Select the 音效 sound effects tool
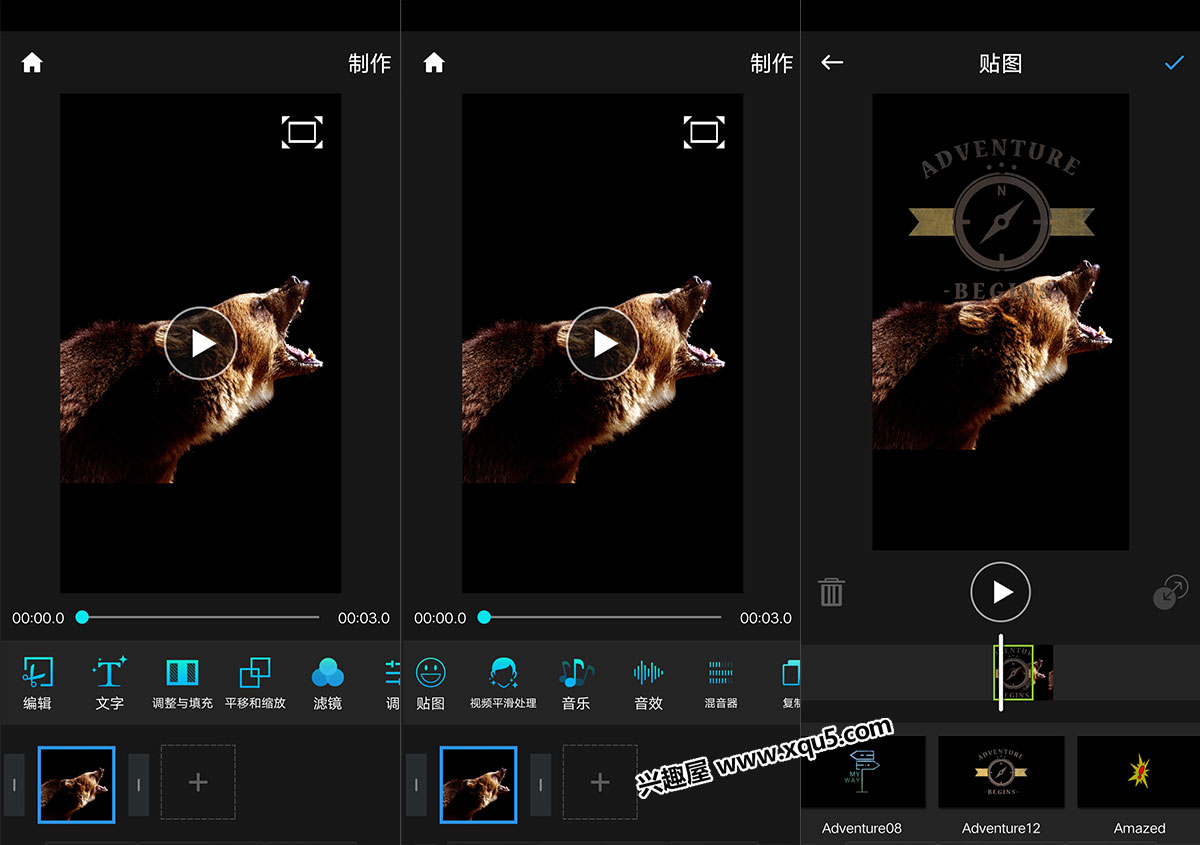1200x845 pixels. tap(648, 683)
